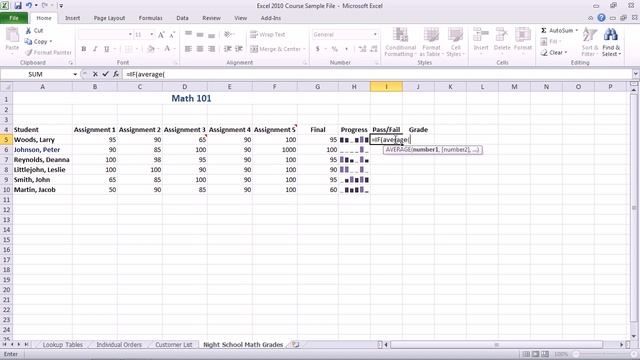
Task: Click the Decrease Decimal icon
Action: [x=373, y=49]
